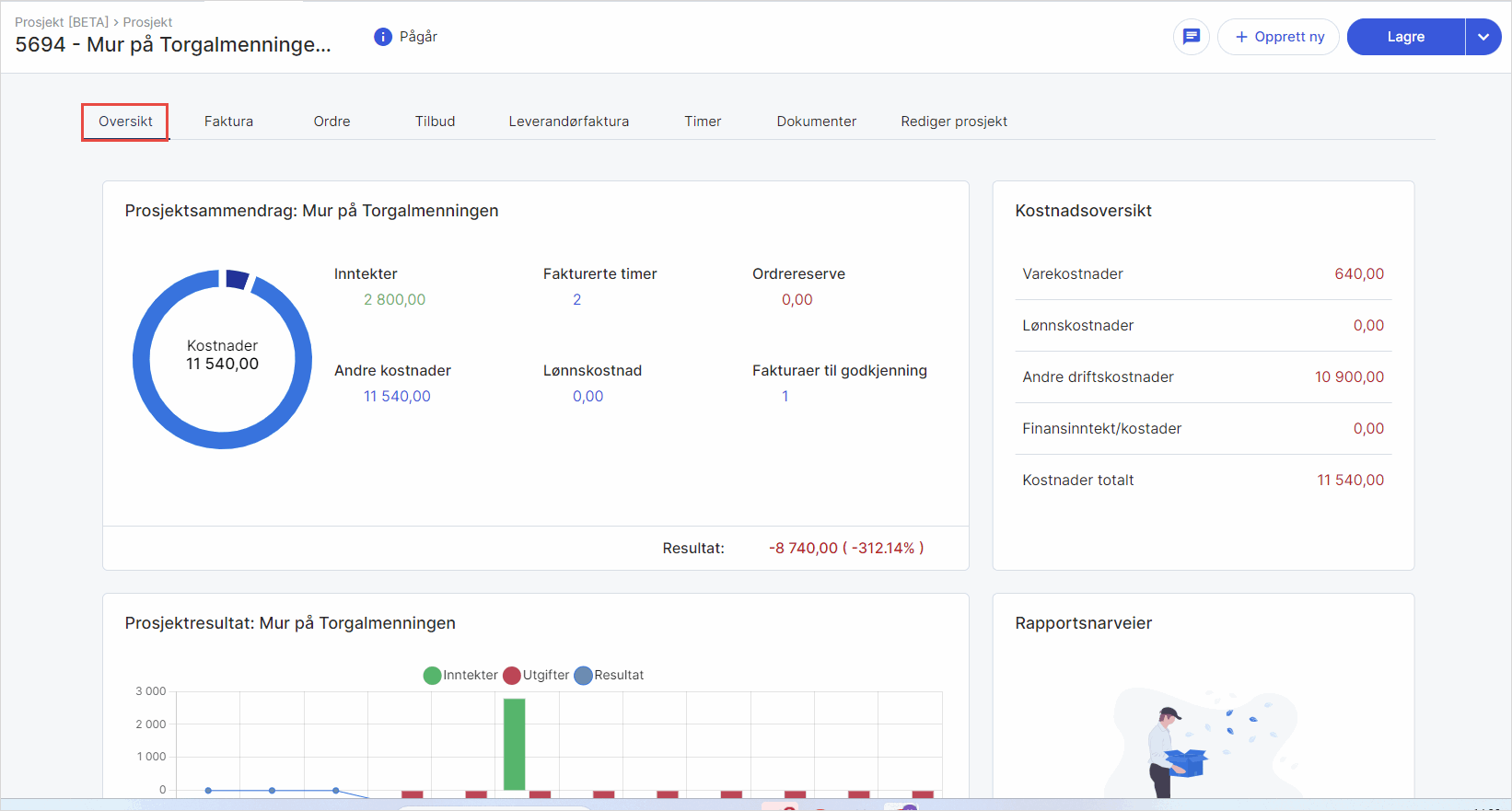Image resolution: width=1512 pixels, height=811 pixels.
Task: Switch to the Faktura tab
Action: [228, 122]
